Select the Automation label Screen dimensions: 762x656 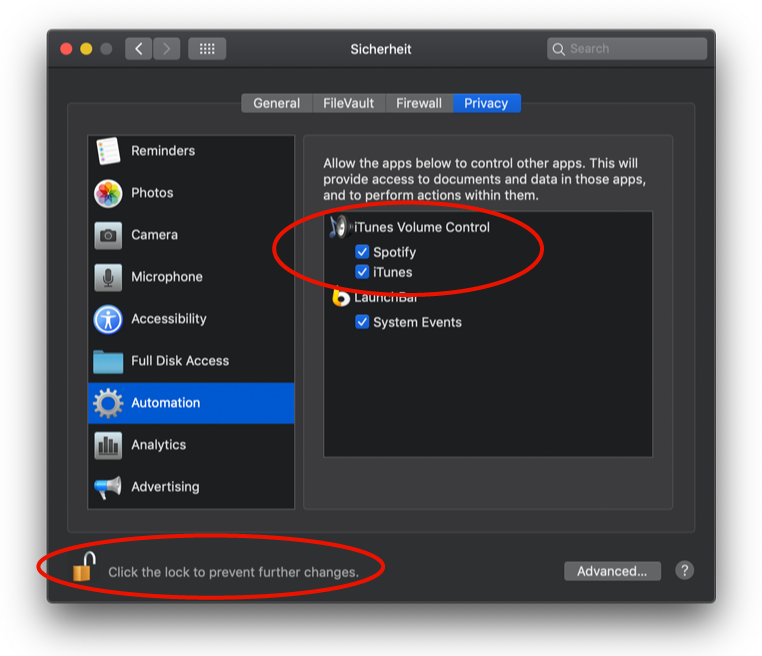(166, 403)
